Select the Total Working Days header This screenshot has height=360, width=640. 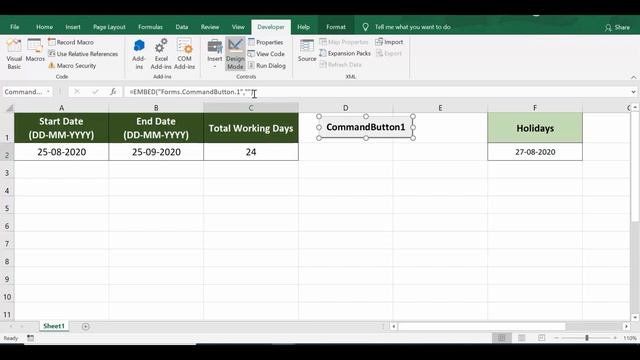coord(251,128)
